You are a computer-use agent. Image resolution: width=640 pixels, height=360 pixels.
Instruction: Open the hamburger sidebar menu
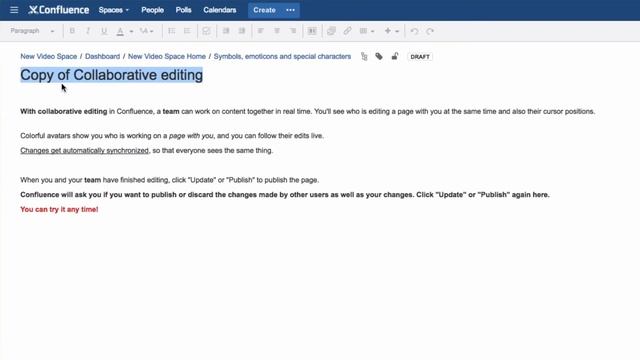point(14,10)
